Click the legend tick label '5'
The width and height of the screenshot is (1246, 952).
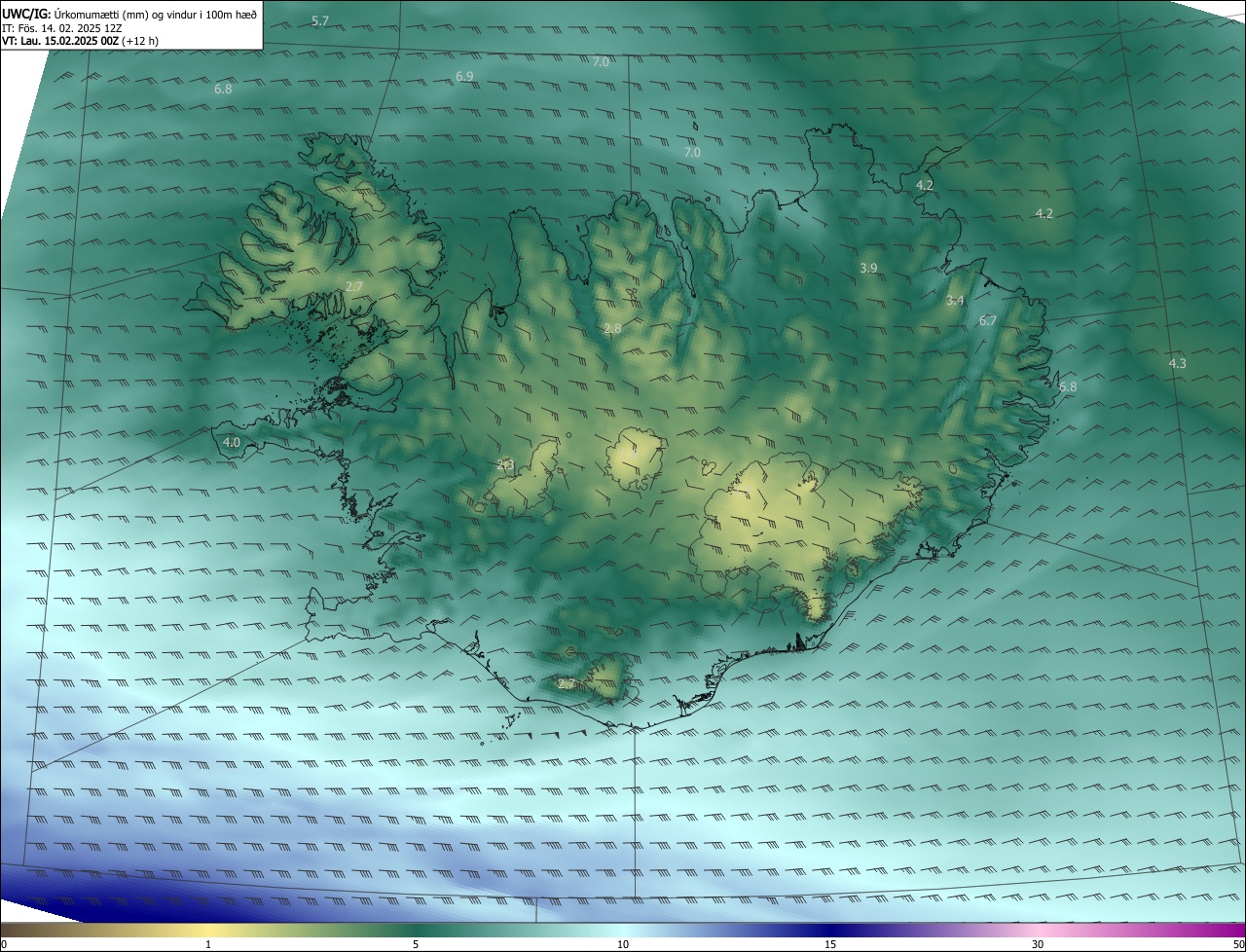(416, 944)
